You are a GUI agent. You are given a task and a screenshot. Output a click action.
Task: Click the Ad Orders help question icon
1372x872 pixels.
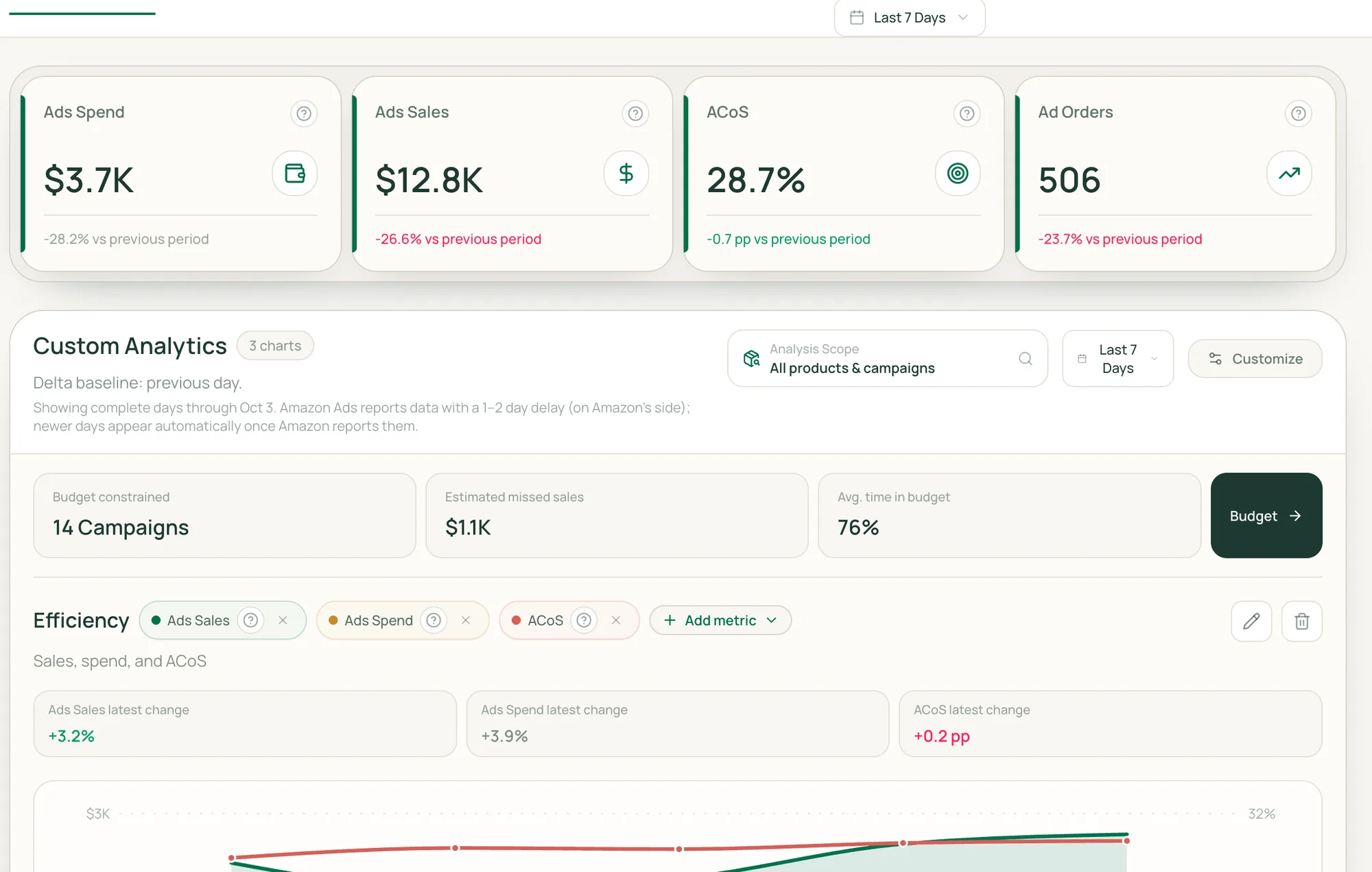coord(1298,113)
